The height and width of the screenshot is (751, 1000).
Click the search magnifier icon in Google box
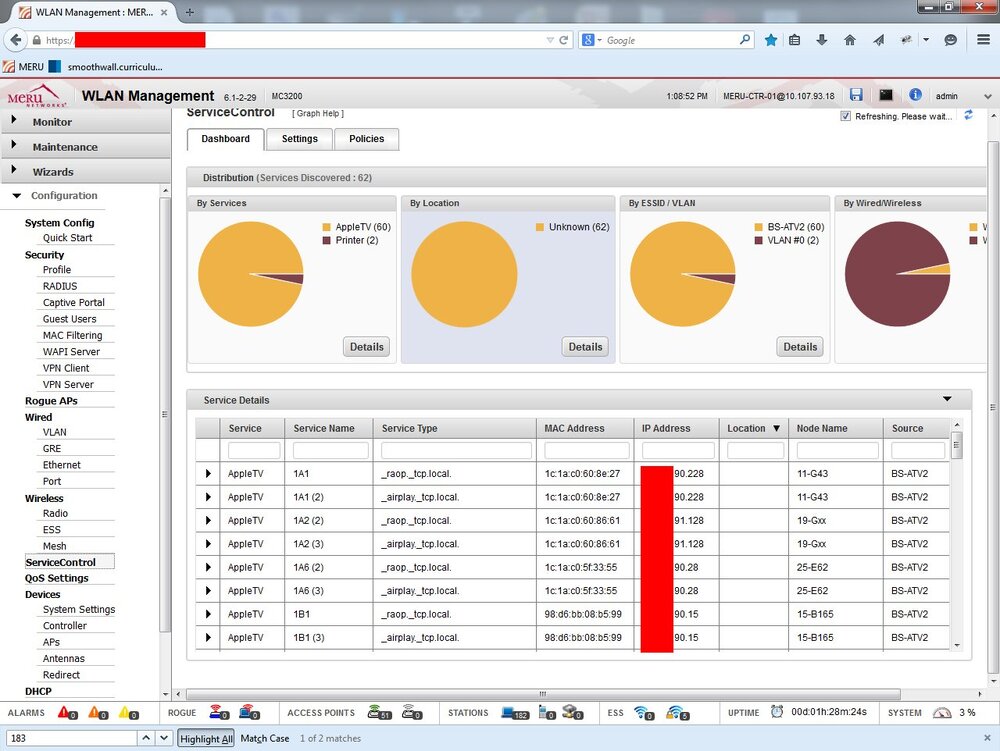[x=744, y=40]
